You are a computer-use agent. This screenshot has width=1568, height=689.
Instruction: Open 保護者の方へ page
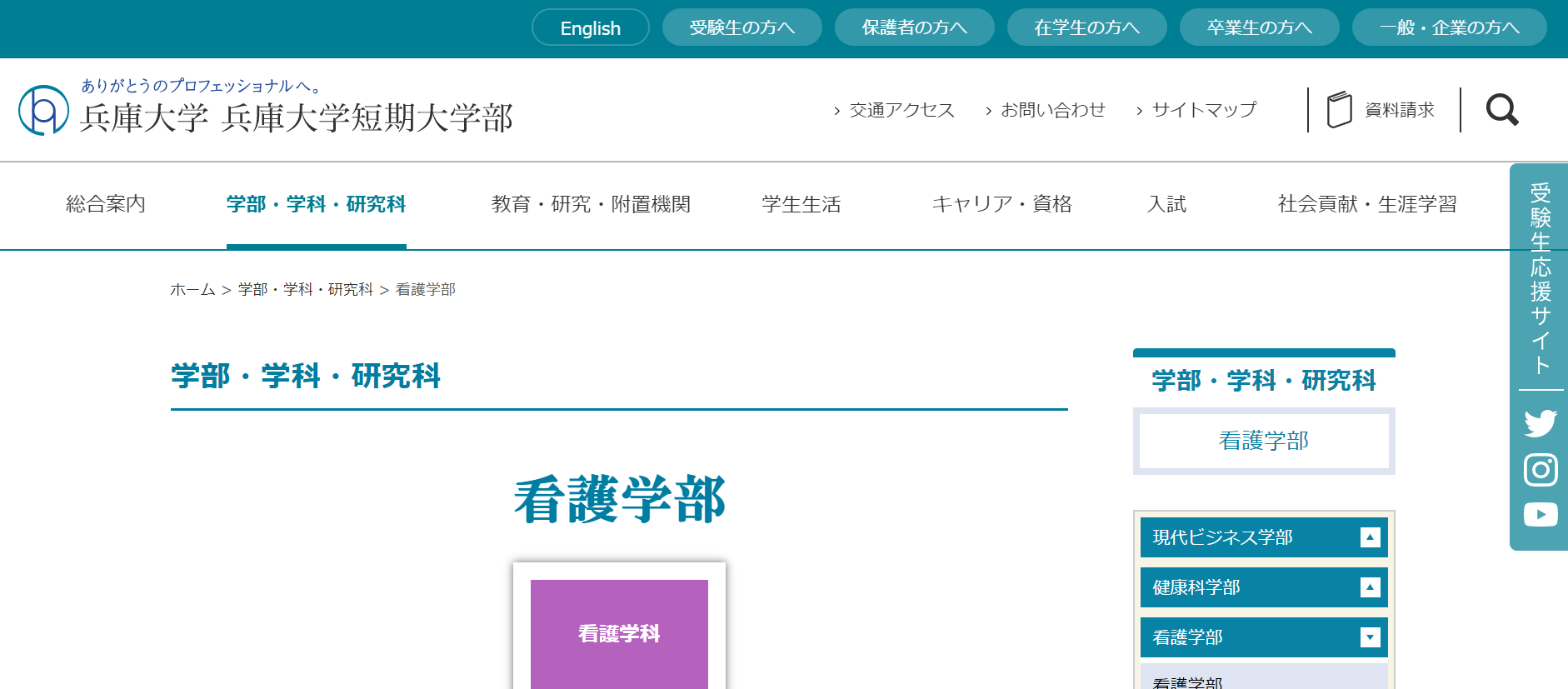click(915, 27)
